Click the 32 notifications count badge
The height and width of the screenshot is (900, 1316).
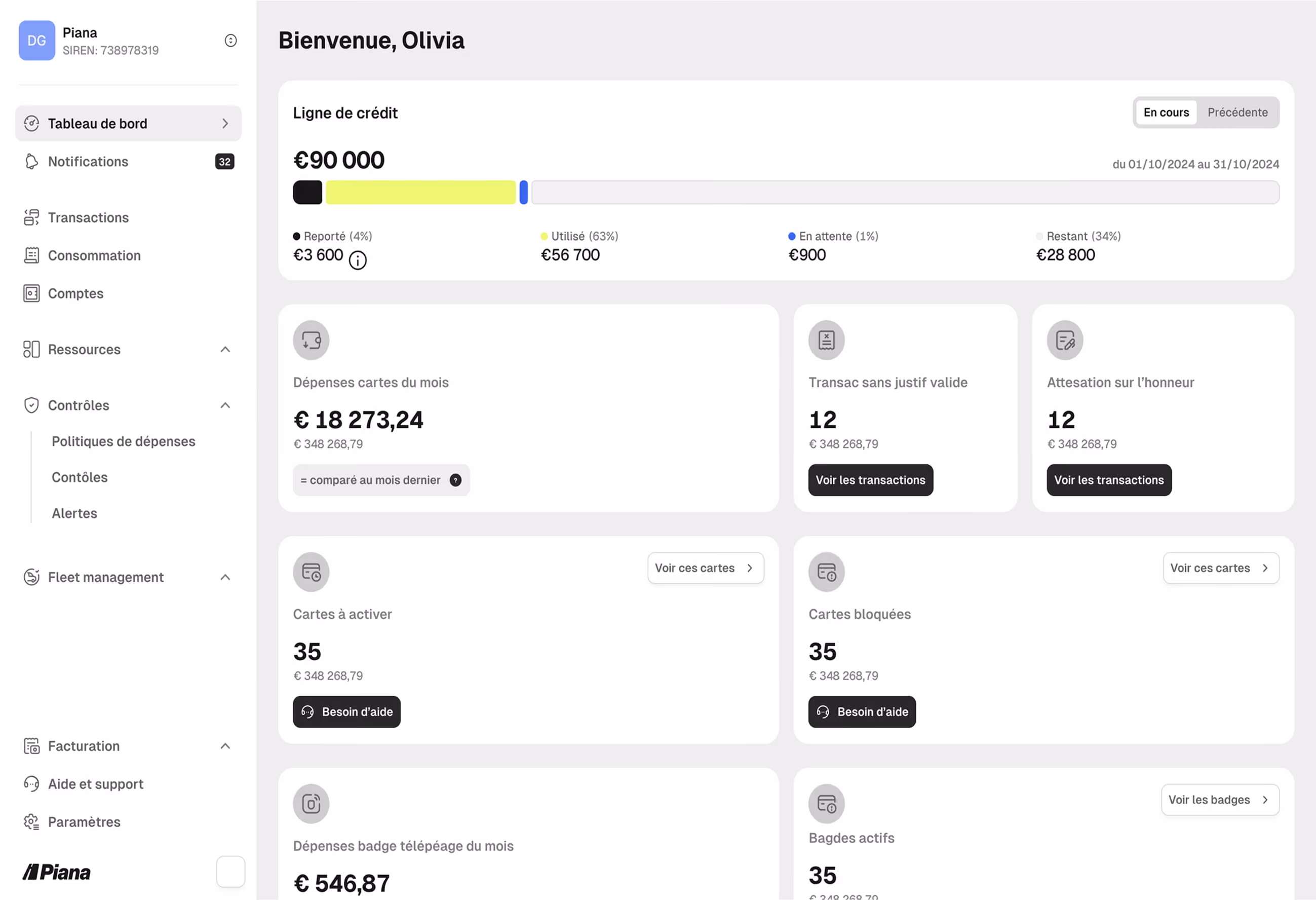tap(225, 162)
